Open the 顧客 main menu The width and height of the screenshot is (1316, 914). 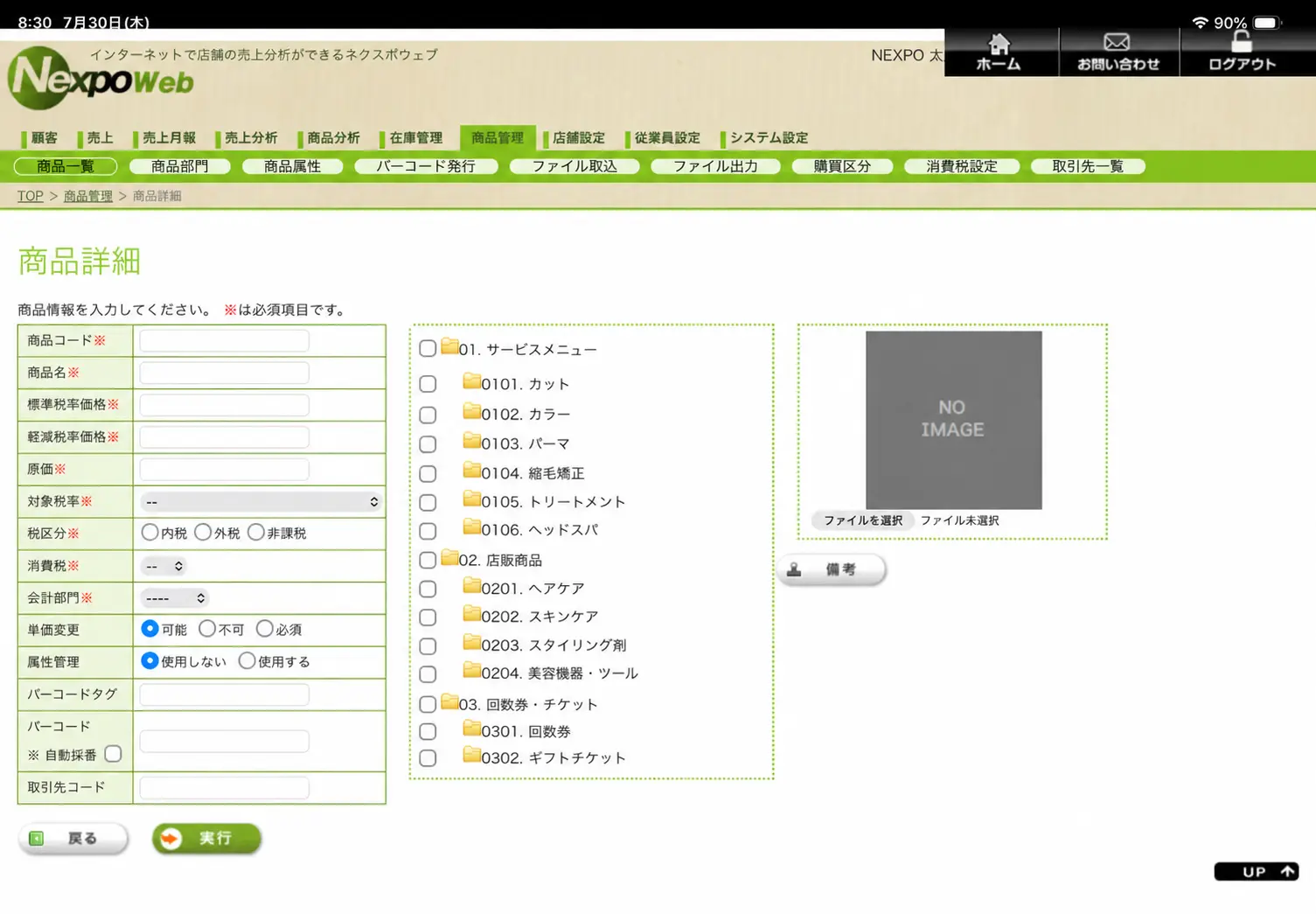[42, 137]
